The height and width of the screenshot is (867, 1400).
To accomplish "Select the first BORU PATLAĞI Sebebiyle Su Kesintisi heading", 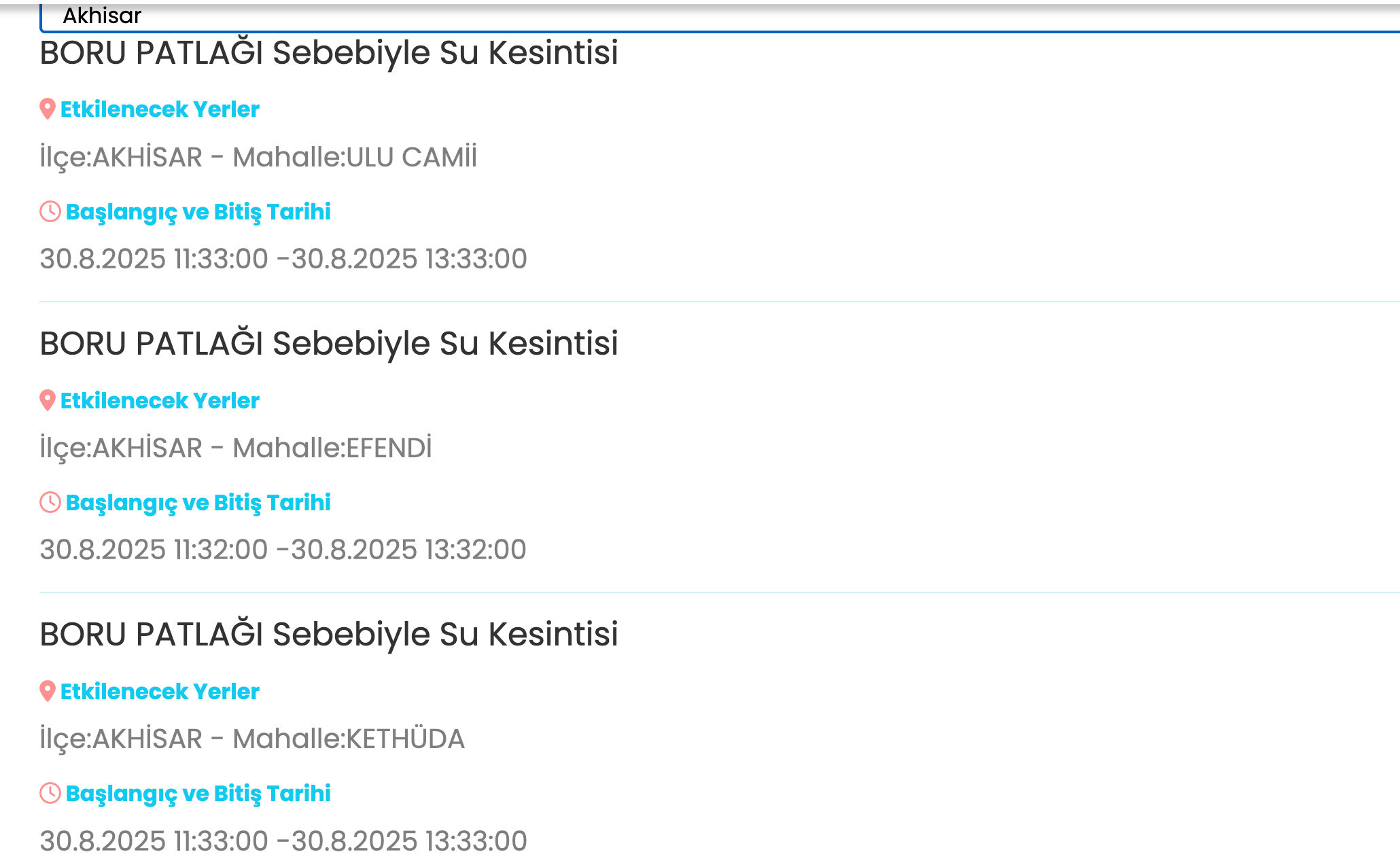I will point(329,53).
